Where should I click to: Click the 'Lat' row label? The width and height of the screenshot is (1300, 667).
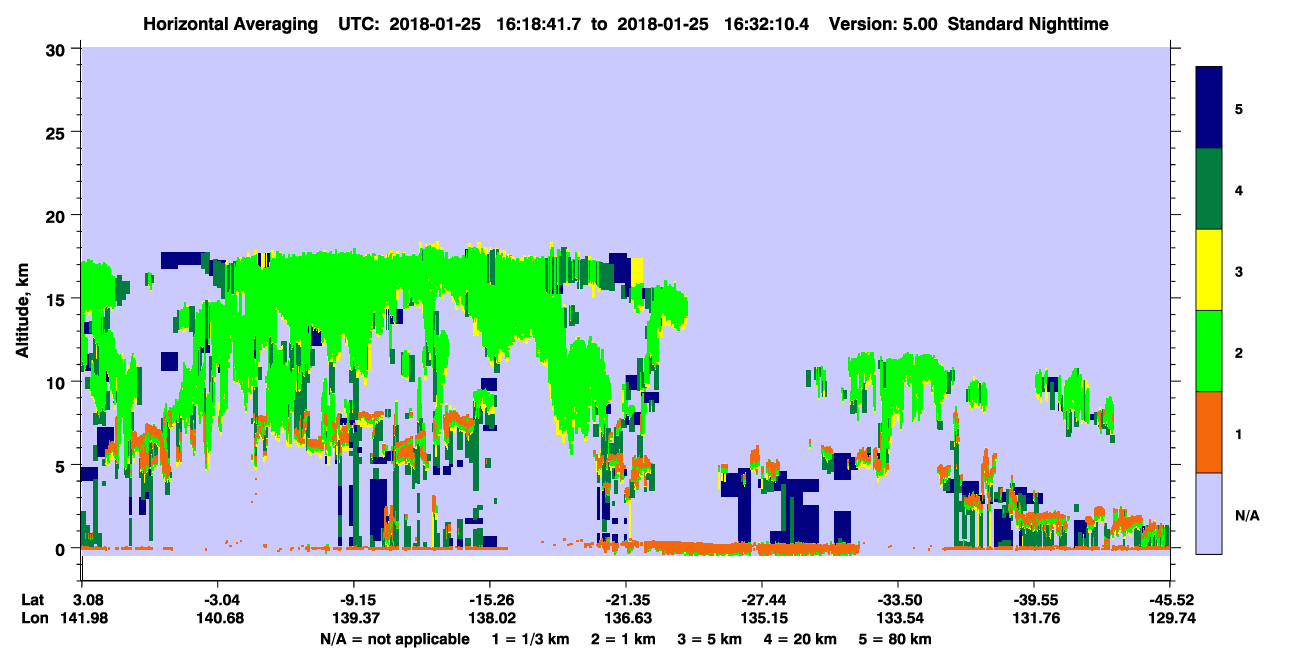(x=33, y=600)
